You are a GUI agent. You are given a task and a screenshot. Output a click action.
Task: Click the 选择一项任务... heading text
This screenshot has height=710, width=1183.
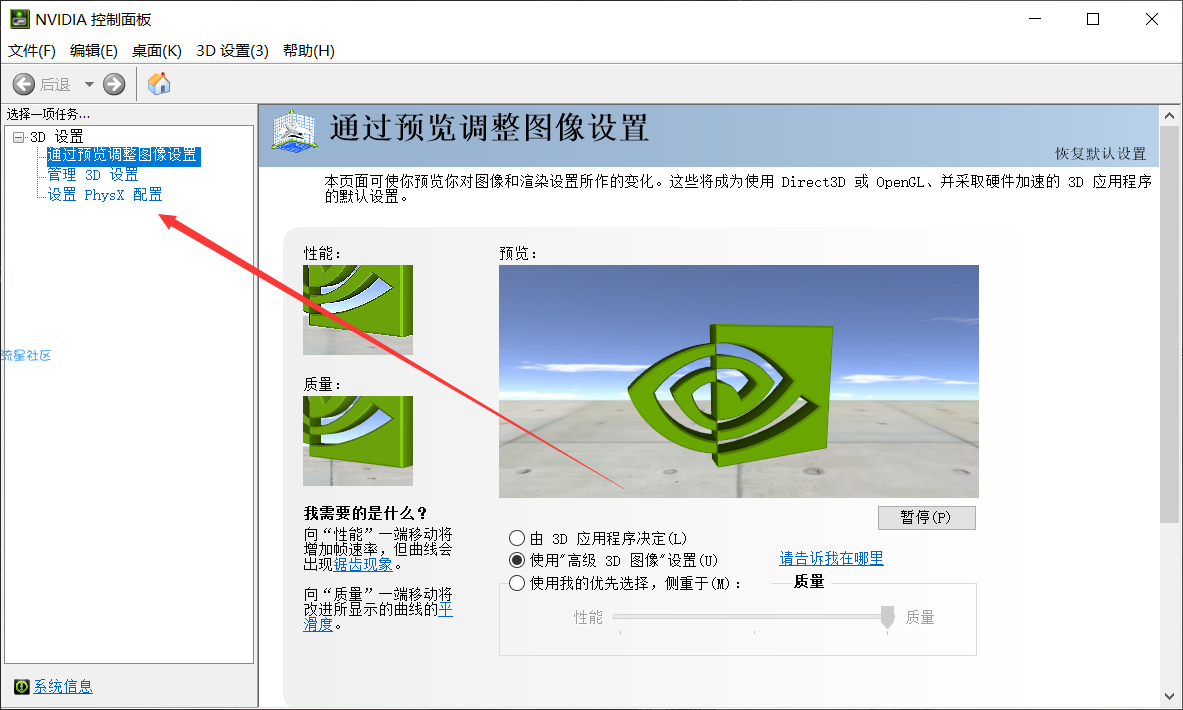coord(48,114)
